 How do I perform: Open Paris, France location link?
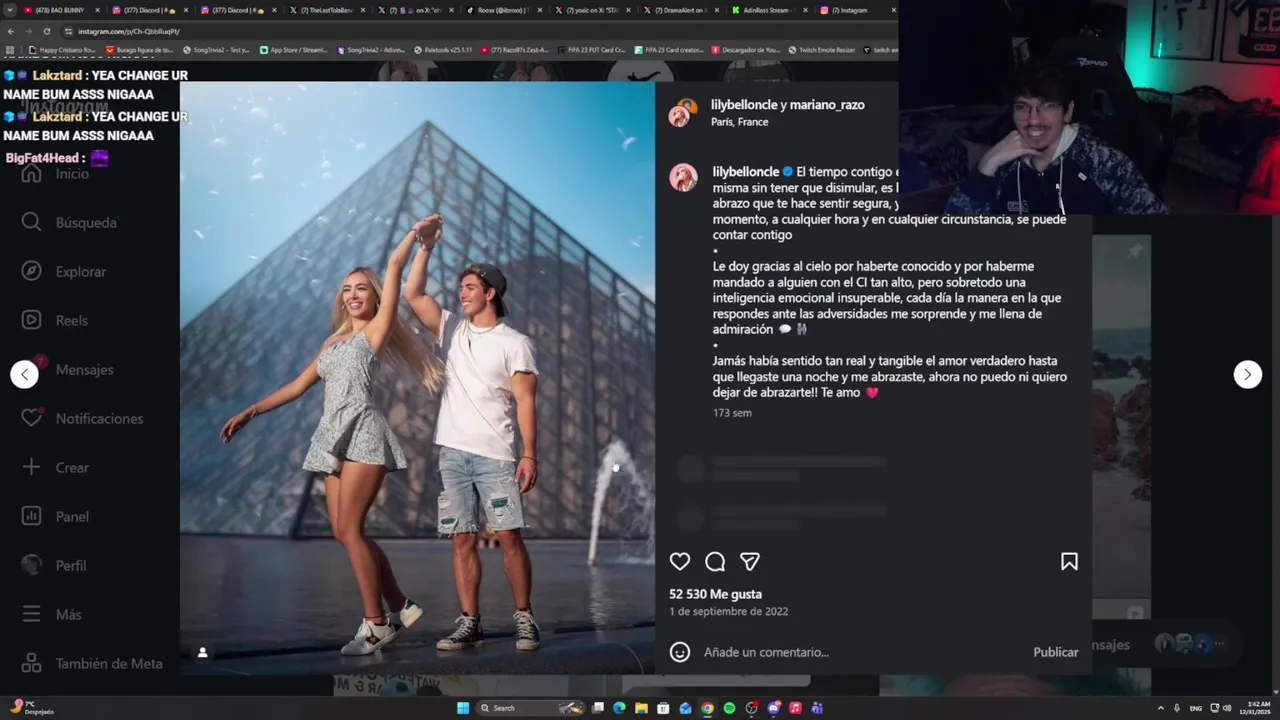[x=740, y=122]
